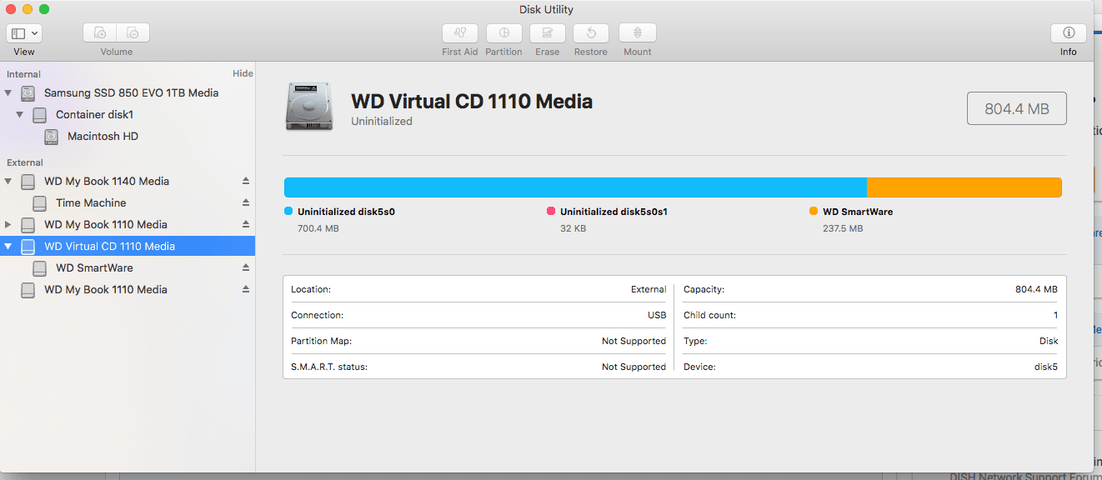
Task: Run First Aid from toolbar
Action: pos(460,33)
